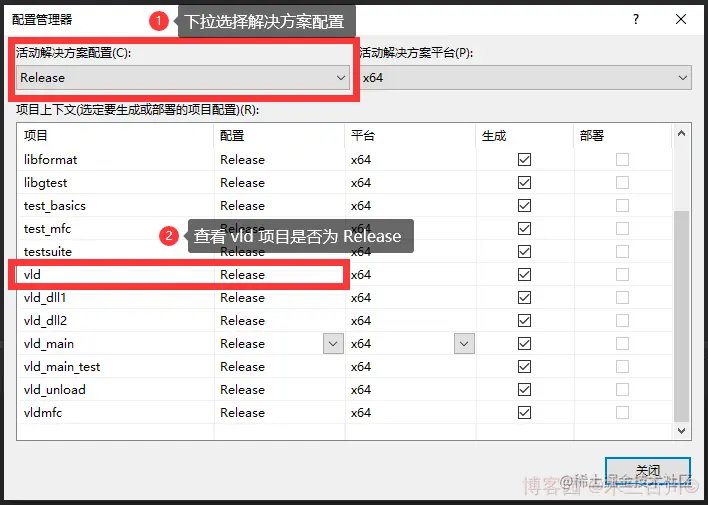Click the help question mark icon
The width and height of the screenshot is (708, 505).
pos(636,19)
